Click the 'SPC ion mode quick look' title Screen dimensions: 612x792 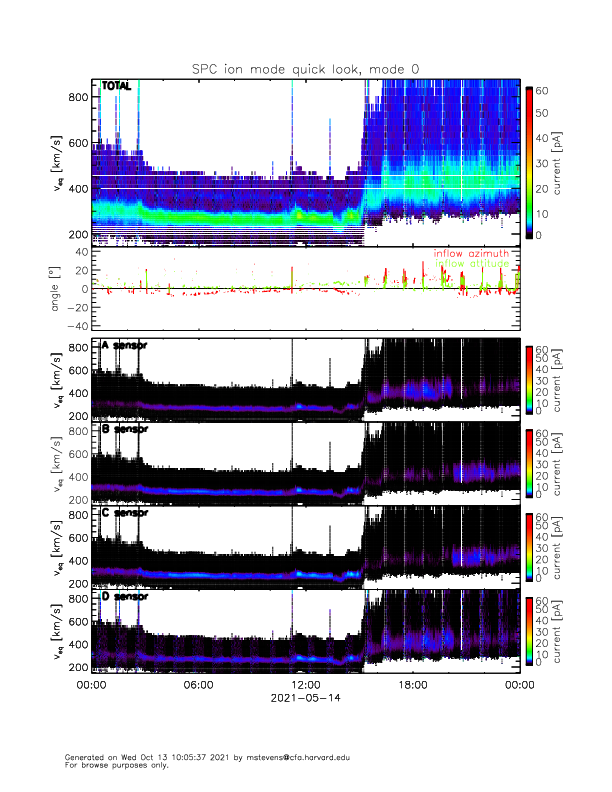click(x=306, y=69)
